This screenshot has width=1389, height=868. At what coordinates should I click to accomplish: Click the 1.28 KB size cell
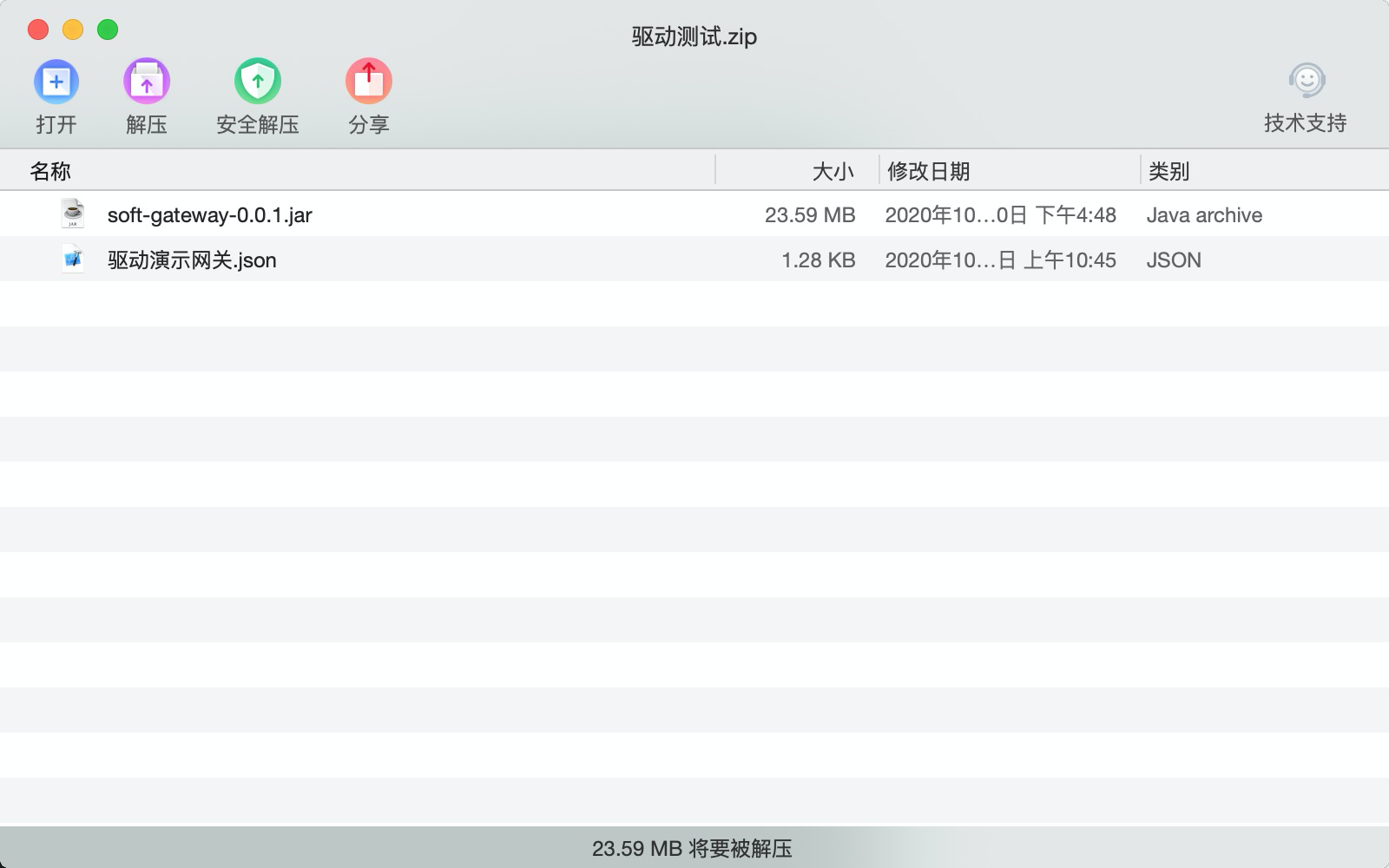818,260
